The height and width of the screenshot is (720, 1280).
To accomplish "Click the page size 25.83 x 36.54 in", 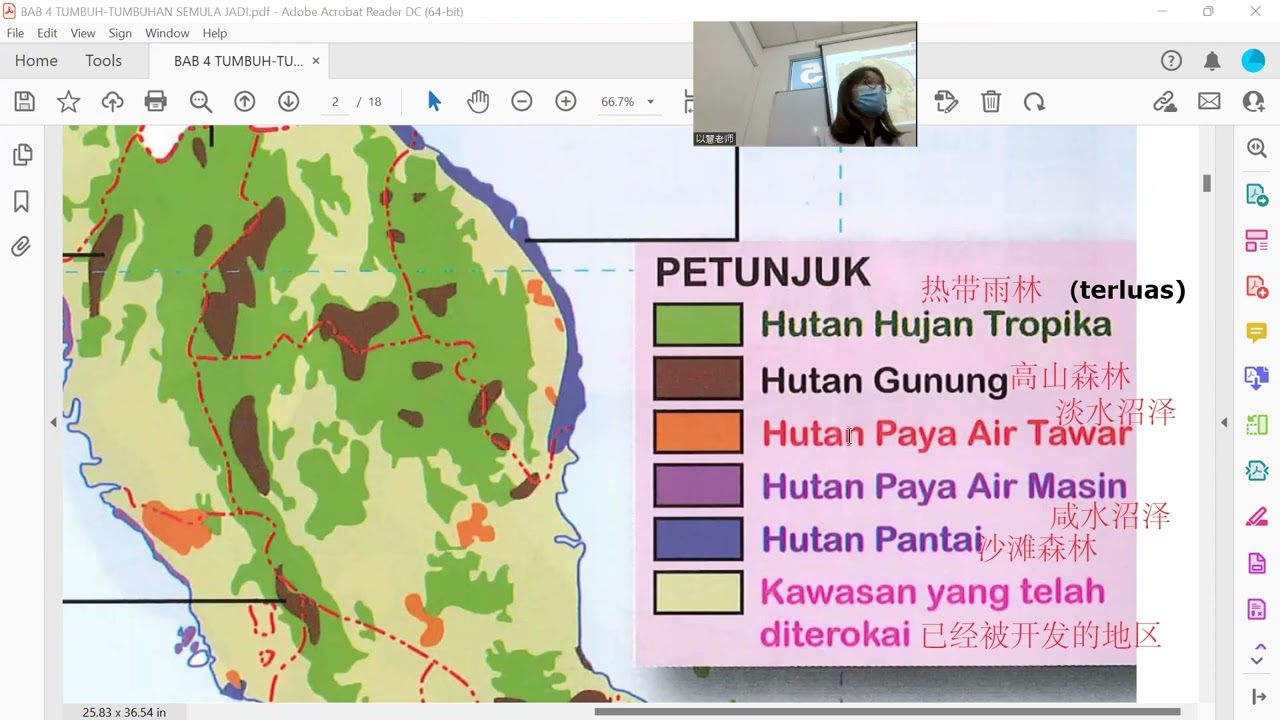I will pos(124,712).
